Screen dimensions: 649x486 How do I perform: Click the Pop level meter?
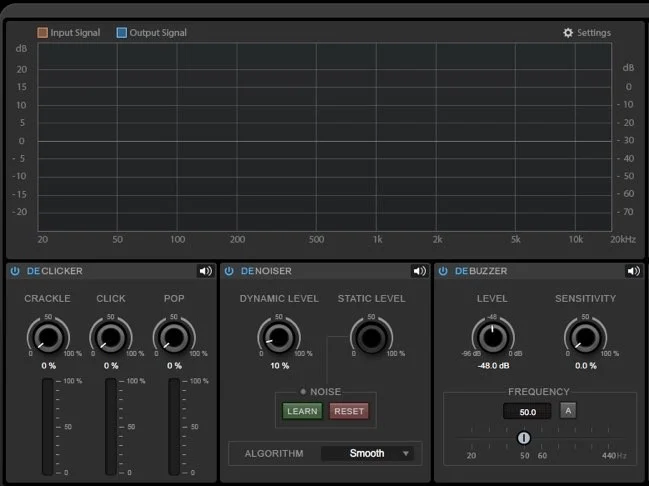point(174,426)
